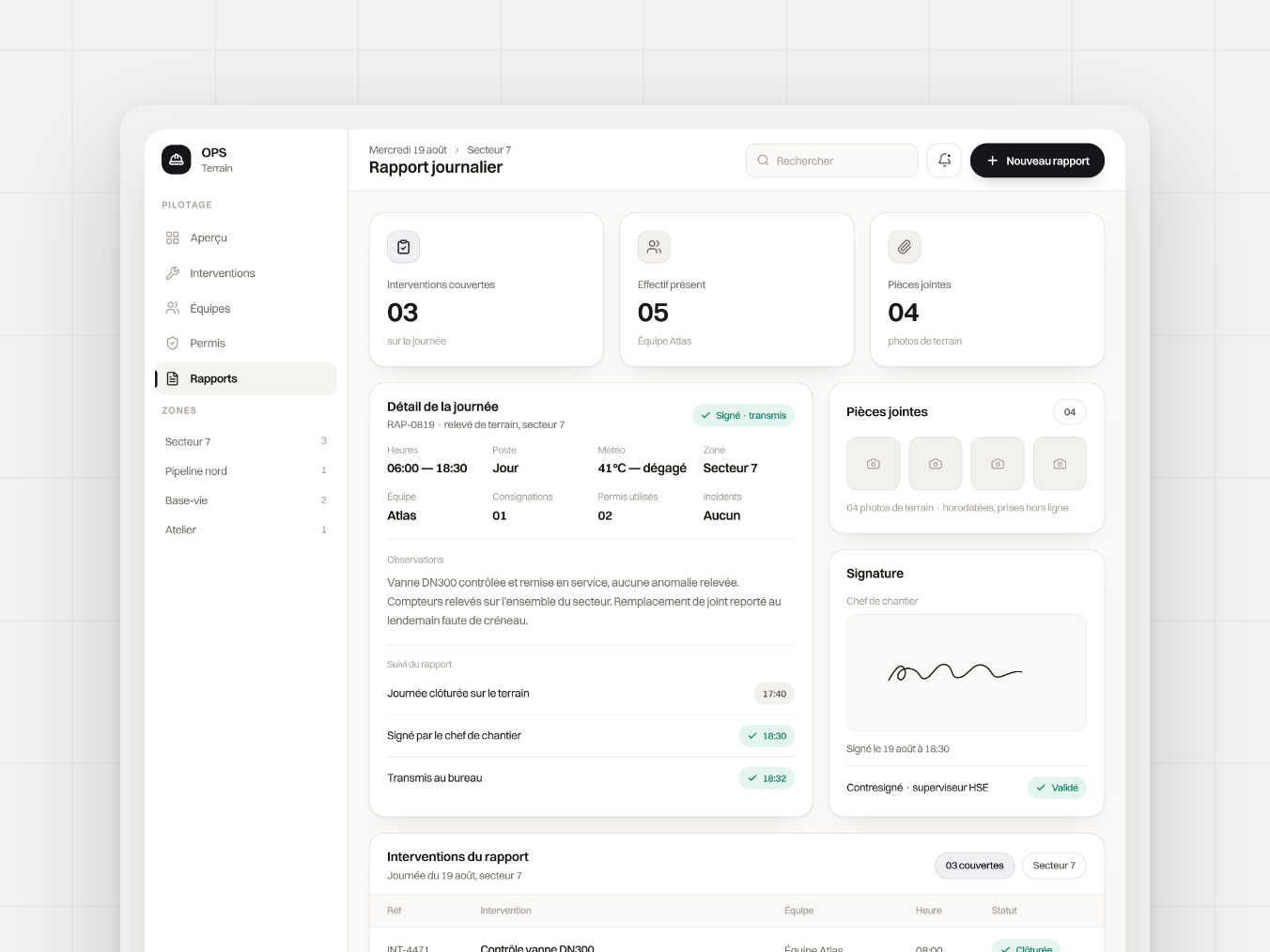Click the Mercredi 19 août breadcrumb
The height and width of the screenshot is (952, 1270).
(408, 150)
